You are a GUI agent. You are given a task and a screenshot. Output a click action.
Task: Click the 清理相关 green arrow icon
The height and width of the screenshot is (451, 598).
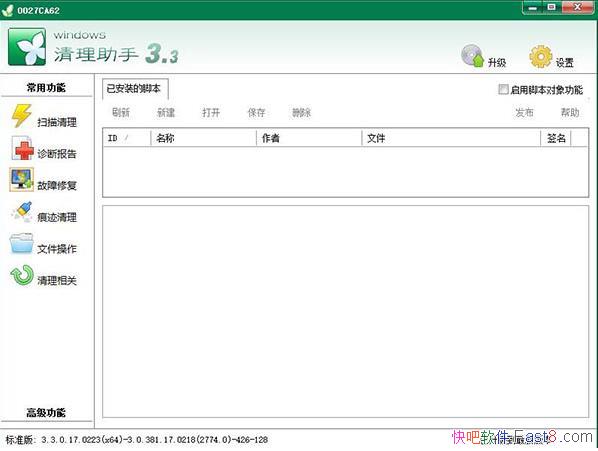[22, 275]
